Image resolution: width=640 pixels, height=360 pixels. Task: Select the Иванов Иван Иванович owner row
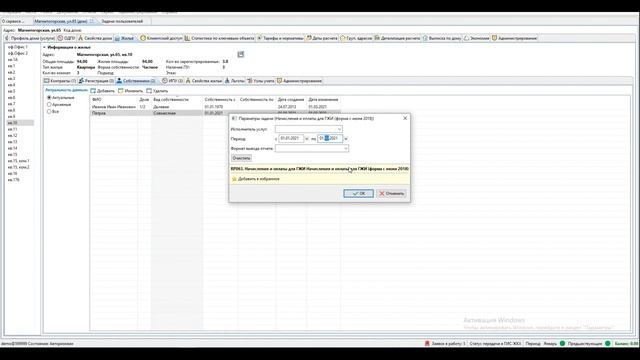[x=215, y=107]
